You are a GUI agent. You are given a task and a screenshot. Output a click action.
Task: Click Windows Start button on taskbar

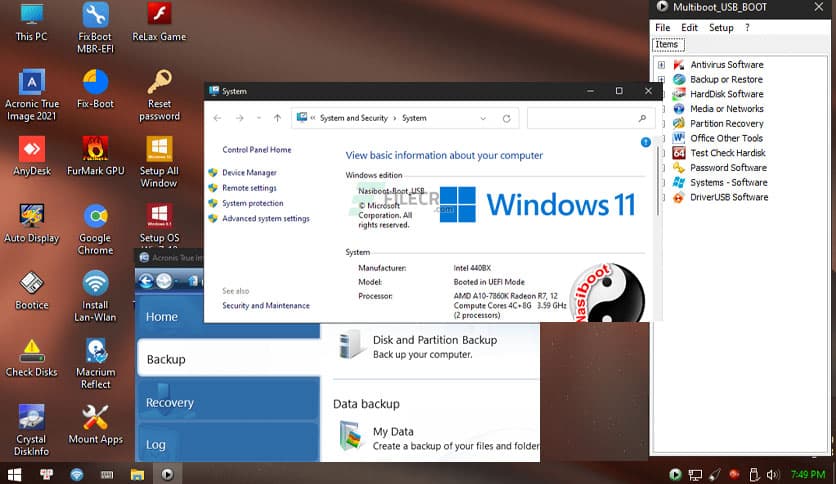[14, 474]
